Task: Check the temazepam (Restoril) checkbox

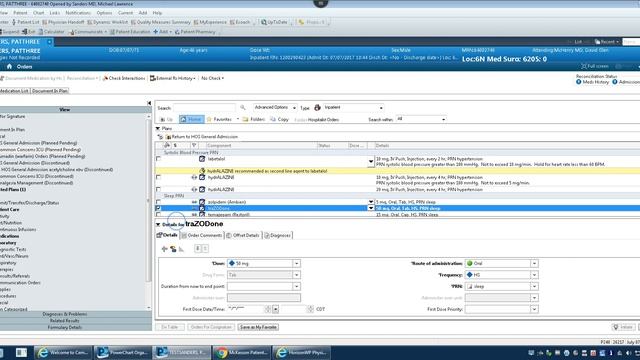Action: tap(158, 214)
